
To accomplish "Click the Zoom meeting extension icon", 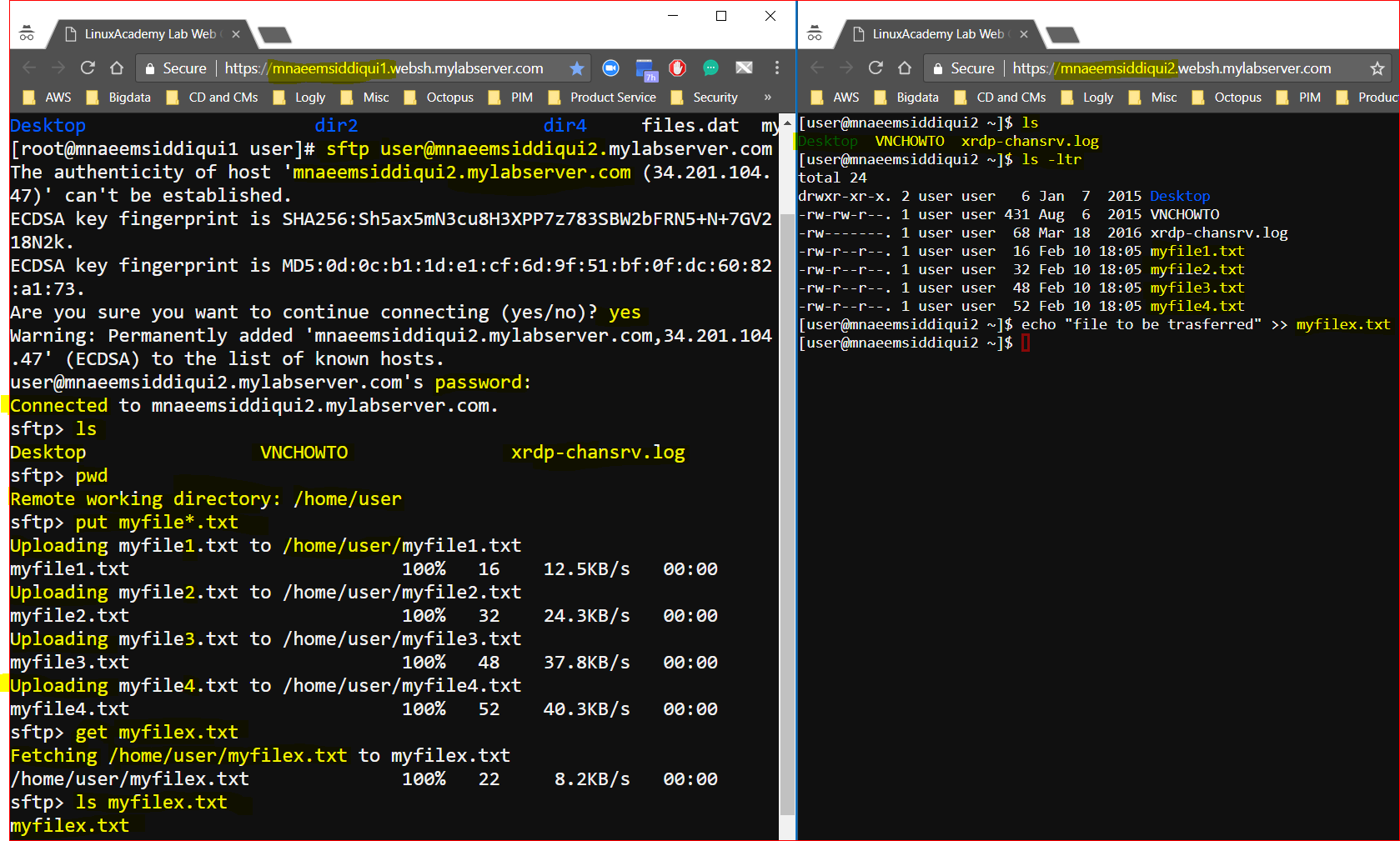I will coord(610,68).
